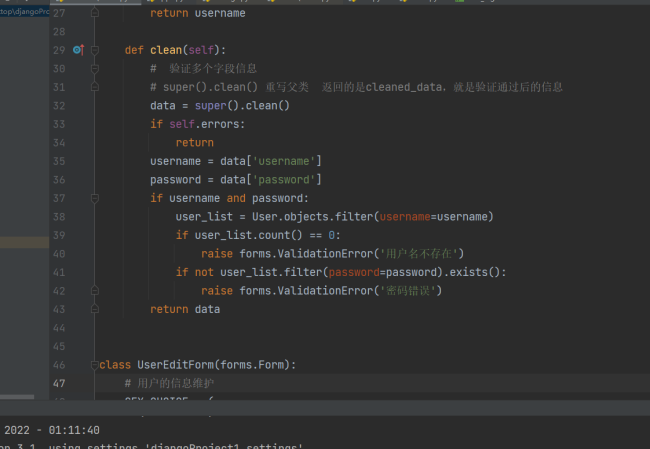Click the bare 'return' on line 34
Screen dimensions: 650x449
(195, 143)
